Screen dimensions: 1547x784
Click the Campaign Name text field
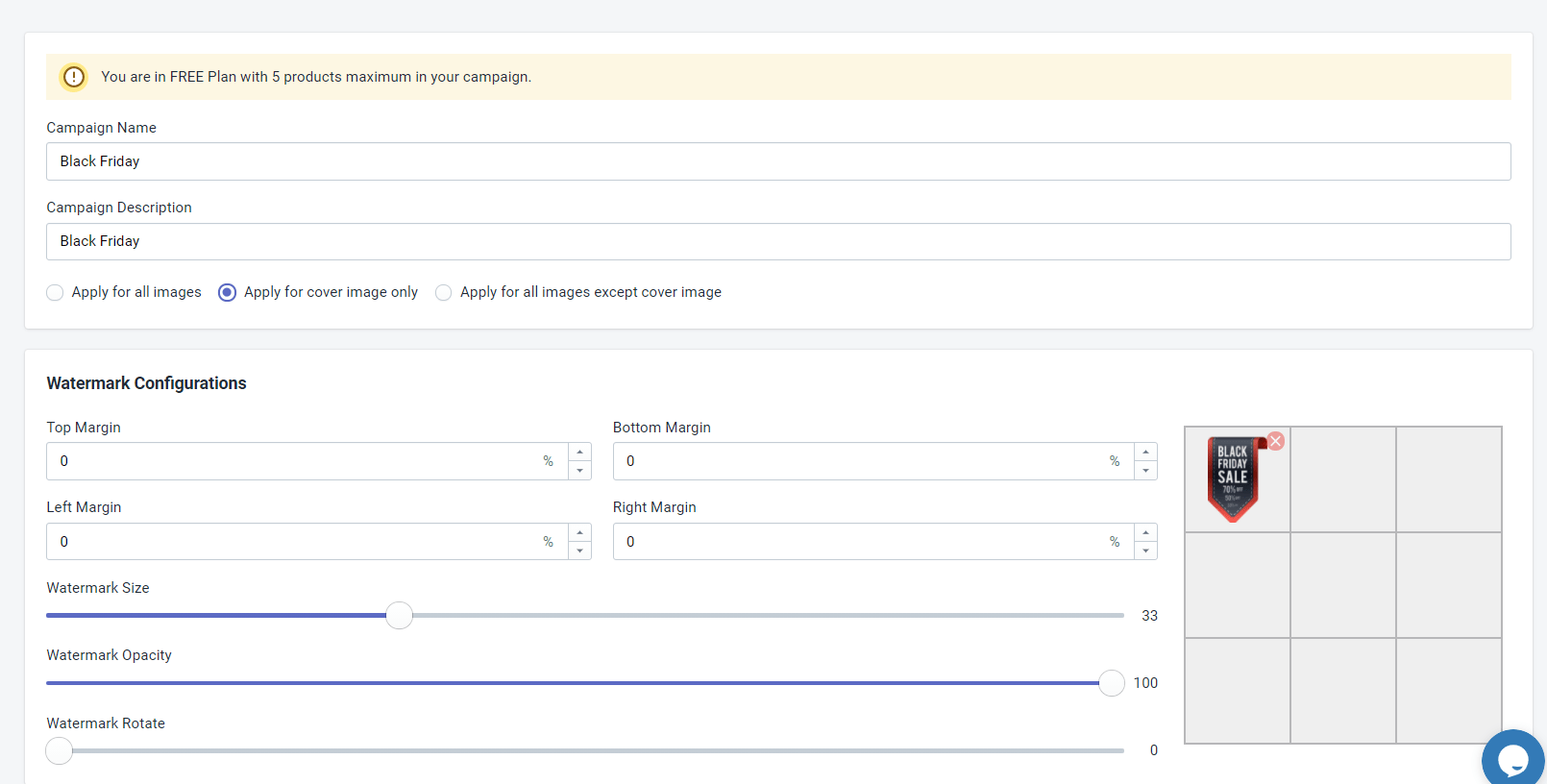coord(778,161)
